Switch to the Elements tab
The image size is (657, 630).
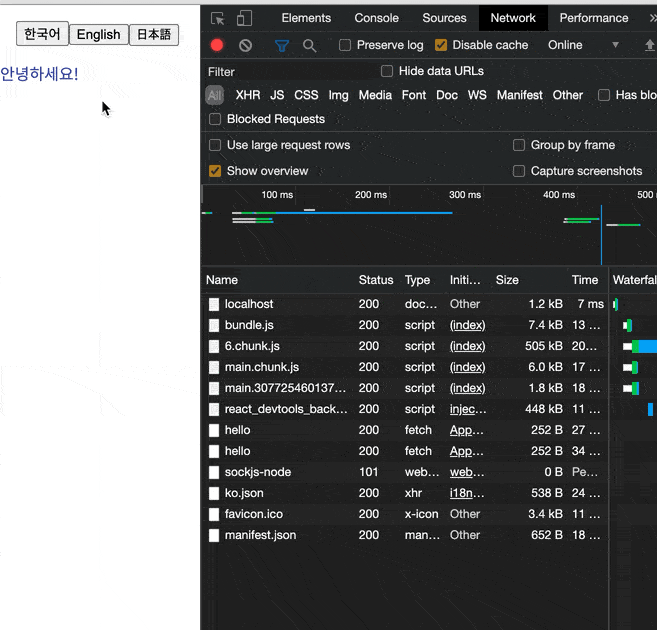(306, 18)
